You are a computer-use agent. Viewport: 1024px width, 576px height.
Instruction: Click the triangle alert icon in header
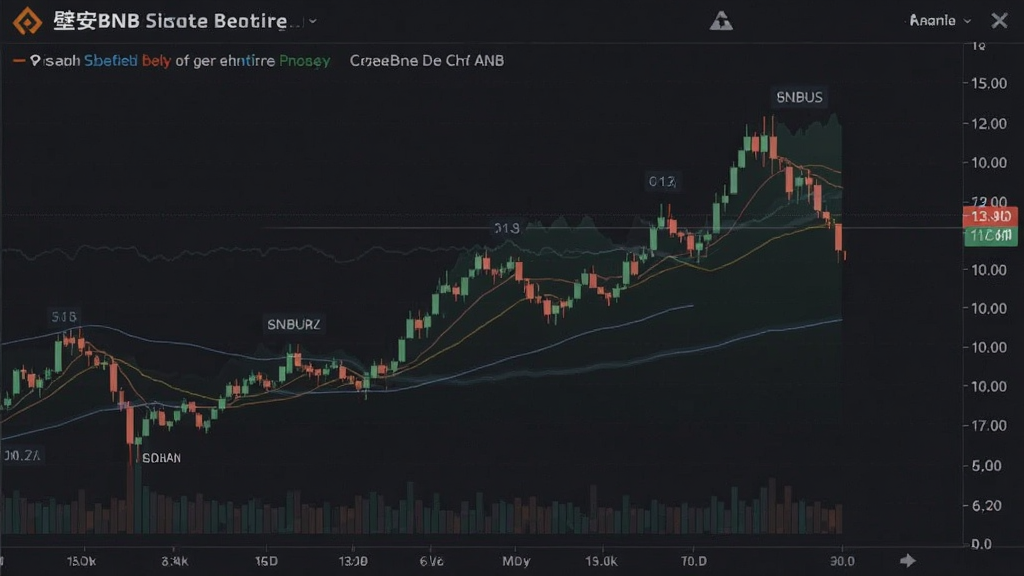pos(721,21)
